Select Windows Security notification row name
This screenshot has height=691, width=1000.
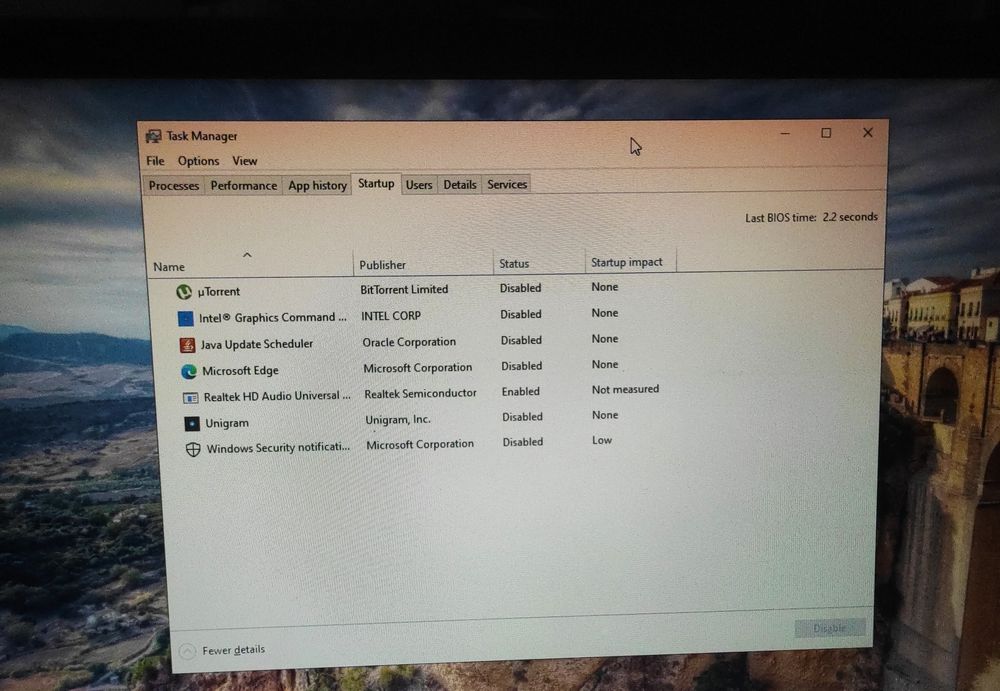pyautogui.click(x=278, y=448)
